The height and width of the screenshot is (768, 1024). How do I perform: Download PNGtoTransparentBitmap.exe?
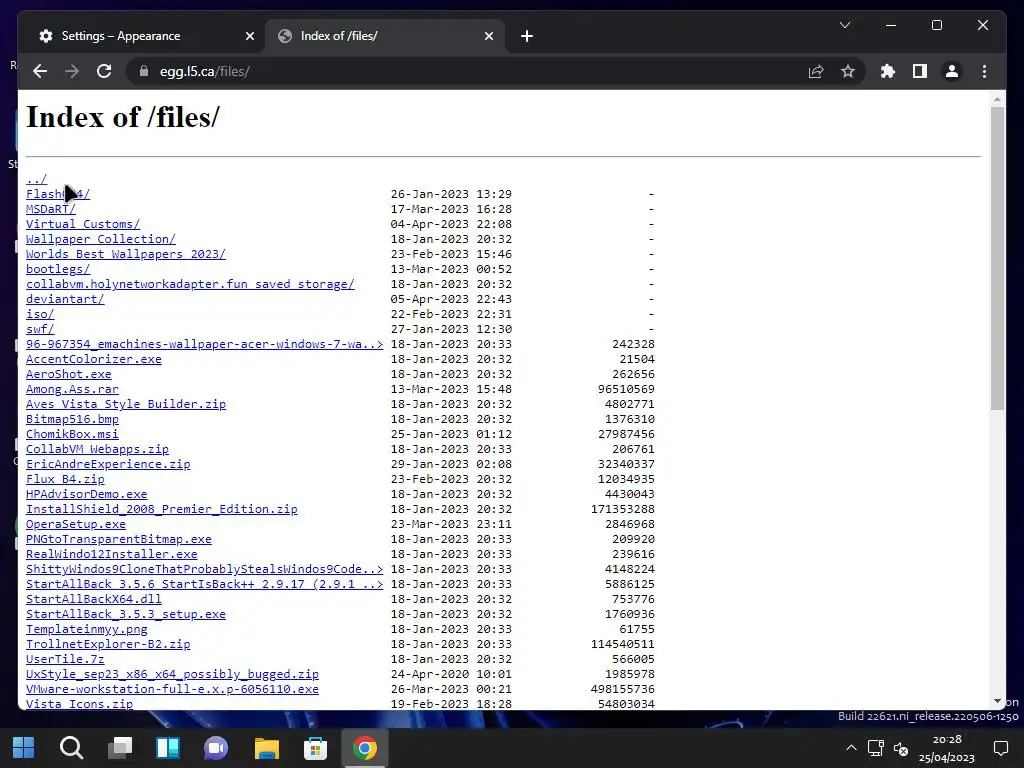pyautogui.click(x=119, y=539)
